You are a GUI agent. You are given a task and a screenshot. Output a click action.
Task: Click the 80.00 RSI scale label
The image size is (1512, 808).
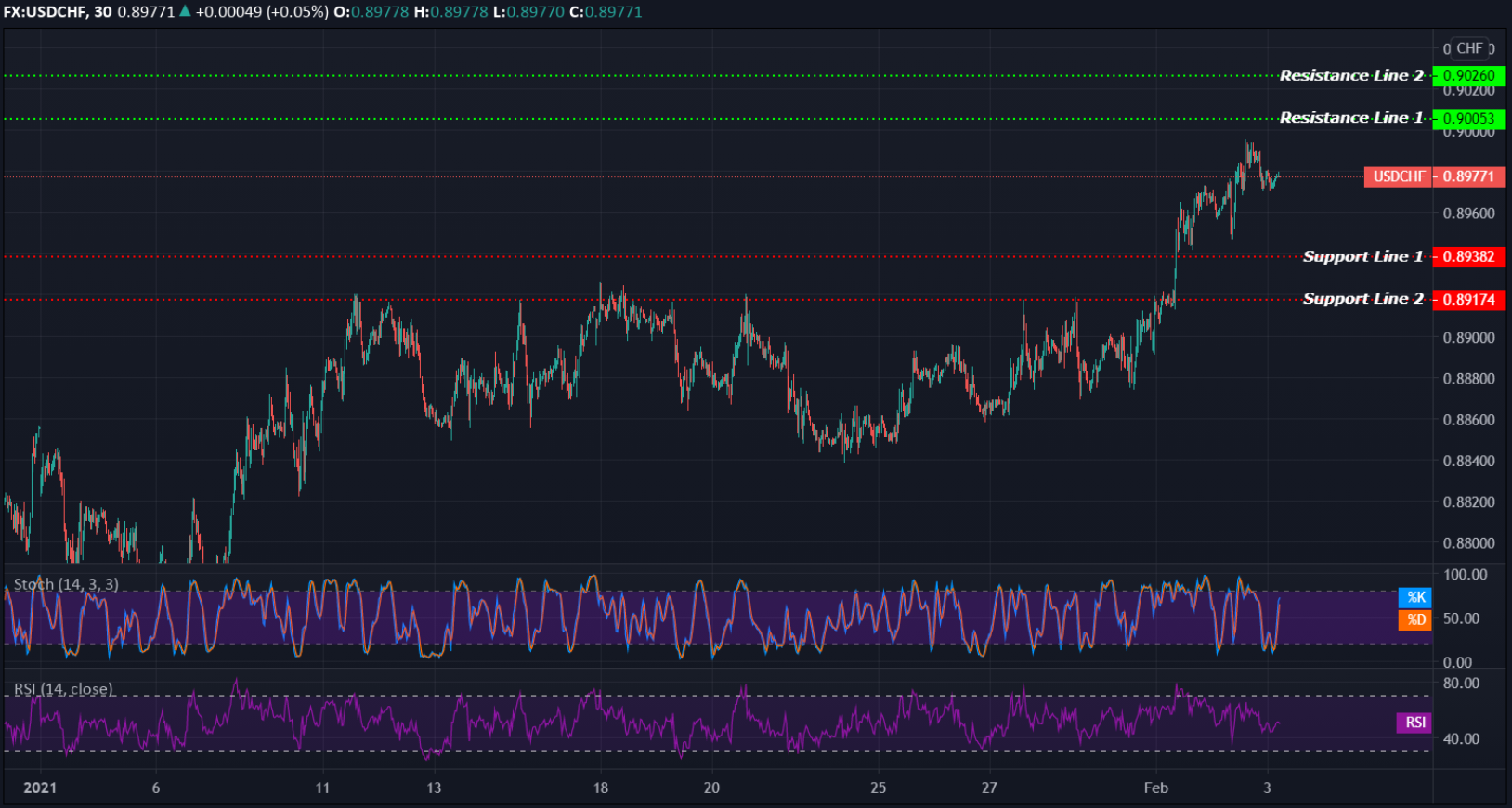pyautogui.click(x=1461, y=684)
